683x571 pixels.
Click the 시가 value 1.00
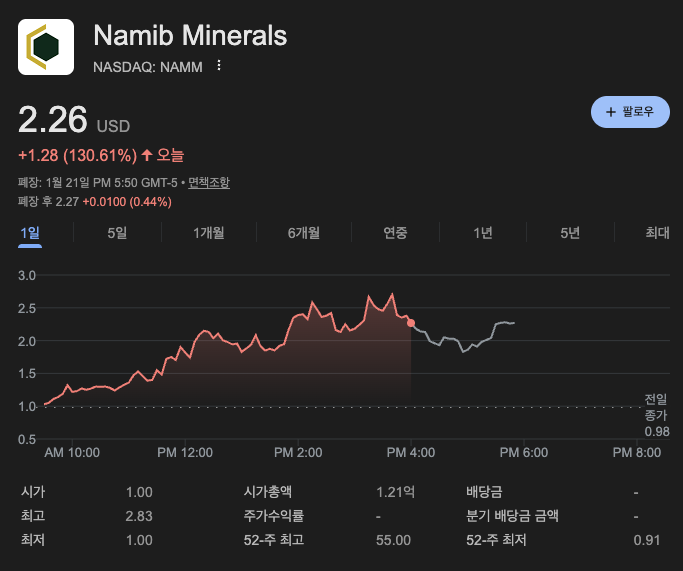point(139,492)
